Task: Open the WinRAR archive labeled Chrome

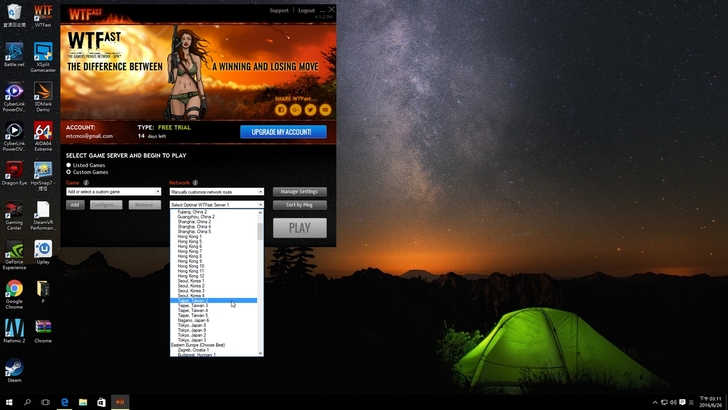Action: point(43,331)
